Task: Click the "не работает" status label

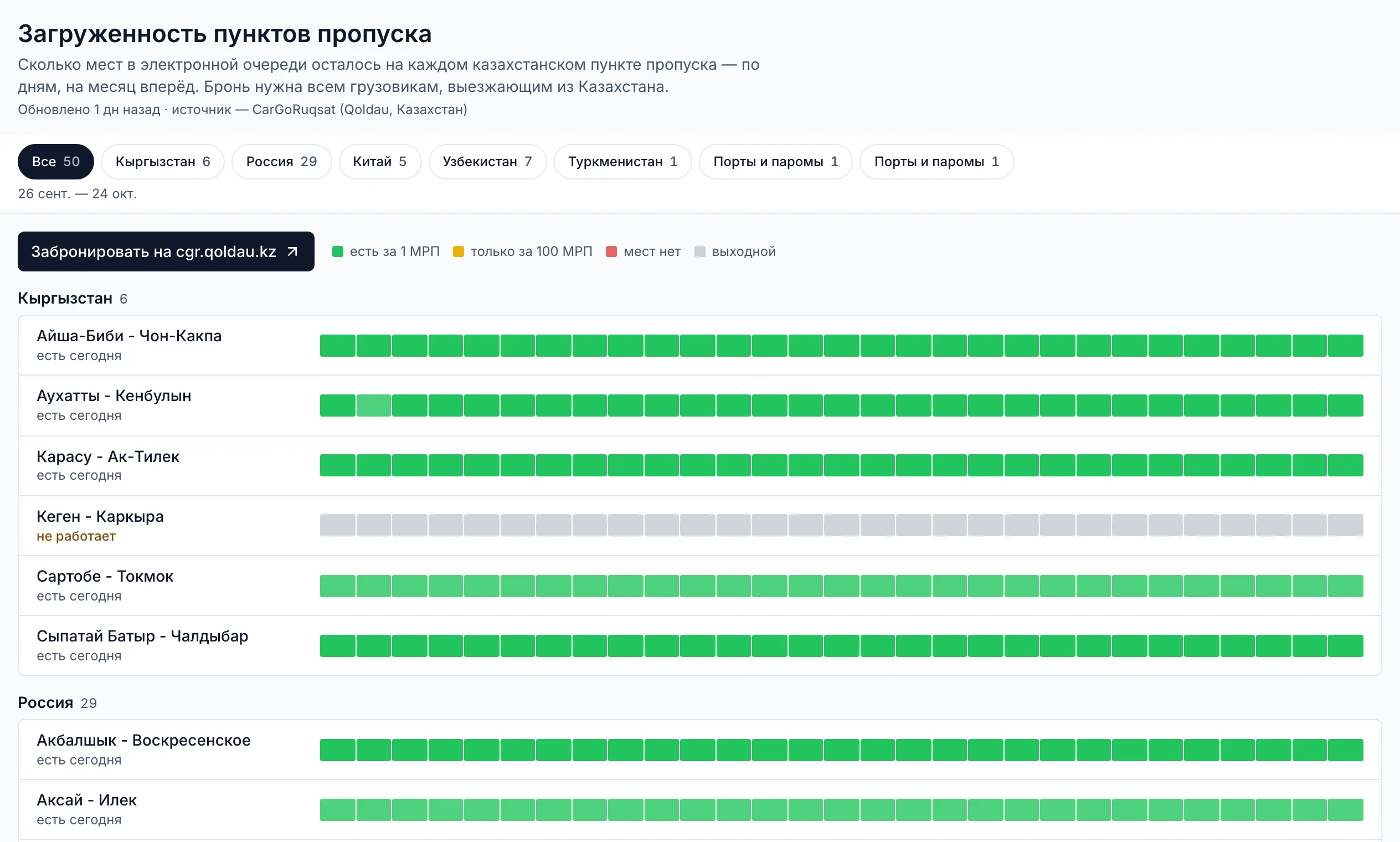Action: [x=76, y=536]
